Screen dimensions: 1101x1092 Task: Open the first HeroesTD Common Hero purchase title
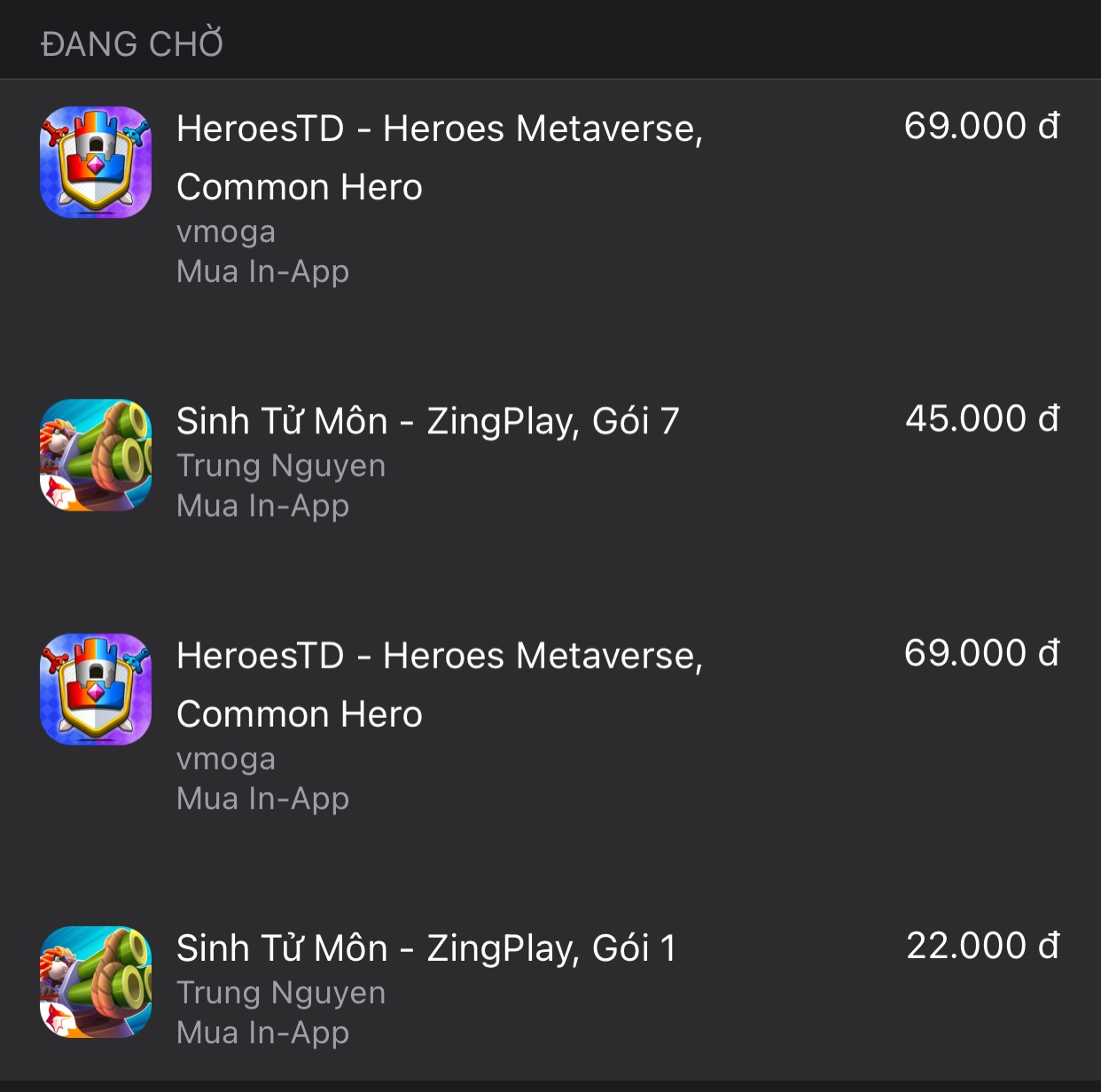point(439,157)
